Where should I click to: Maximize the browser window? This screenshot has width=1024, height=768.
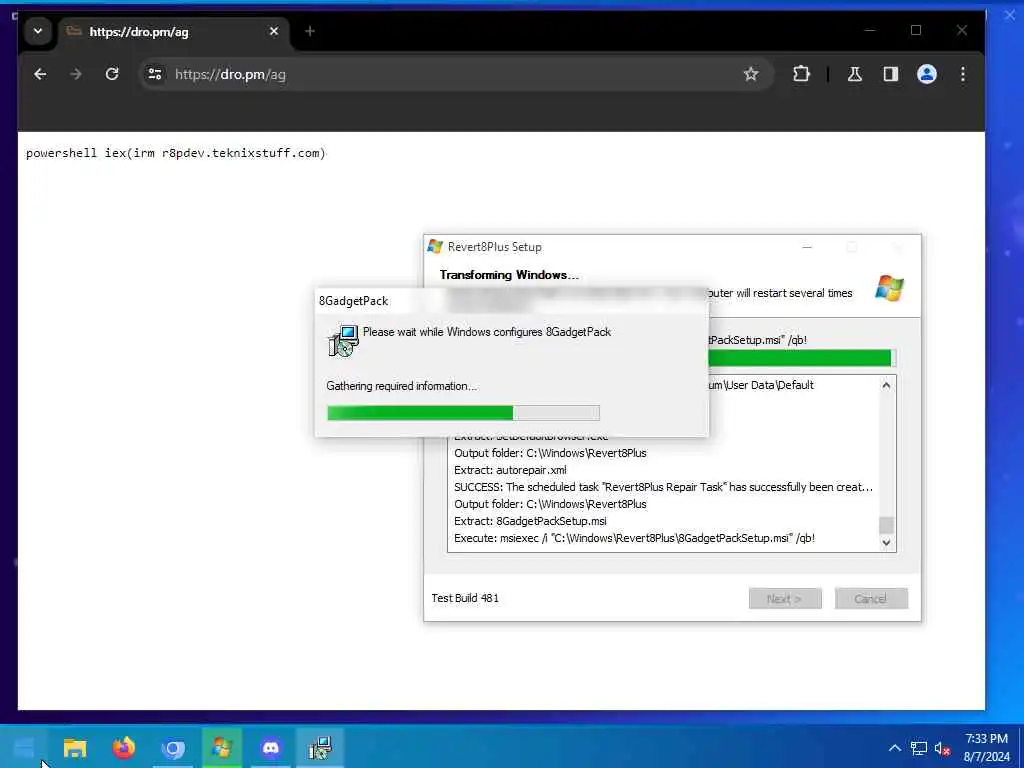tap(916, 31)
